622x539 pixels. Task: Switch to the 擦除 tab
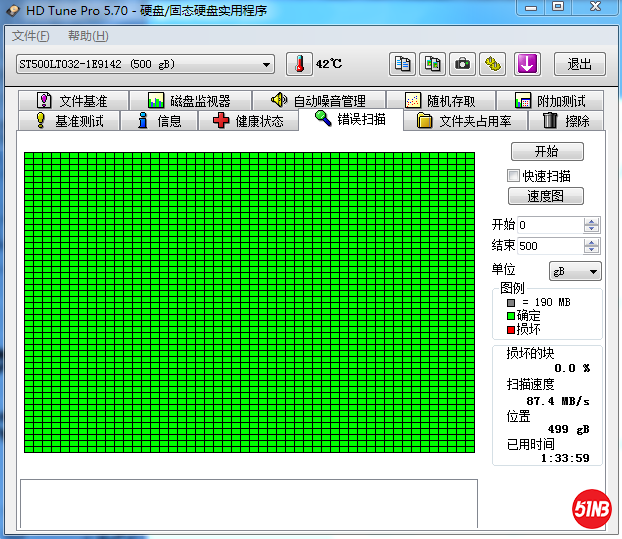pyautogui.click(x=566, y=121)
